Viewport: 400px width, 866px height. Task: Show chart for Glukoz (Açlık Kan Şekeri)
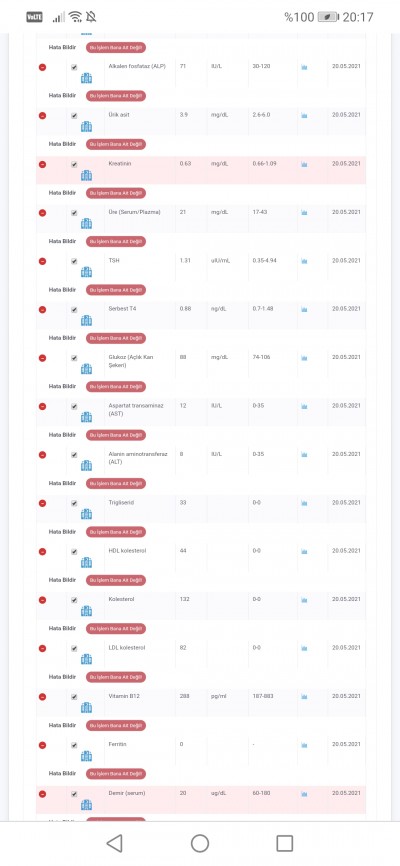click(x=304, y=358)
